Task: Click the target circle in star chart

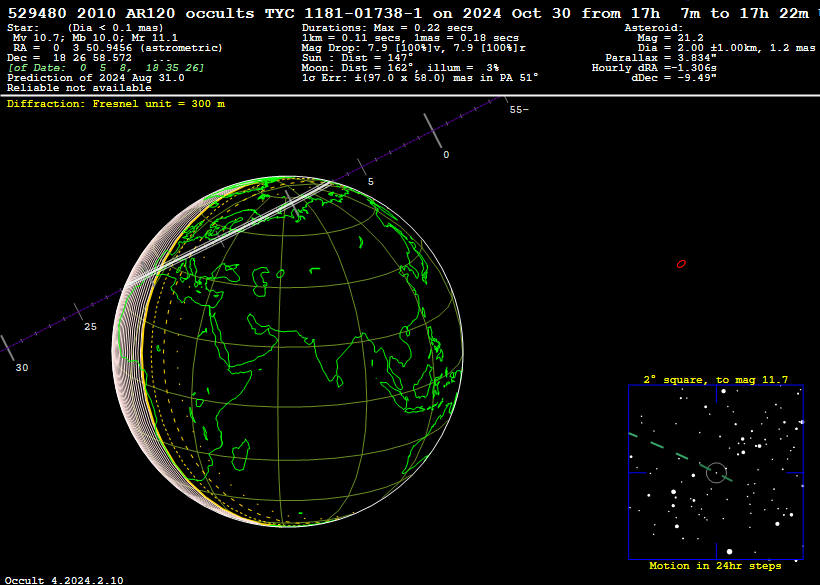Action: tap(716, 473)
